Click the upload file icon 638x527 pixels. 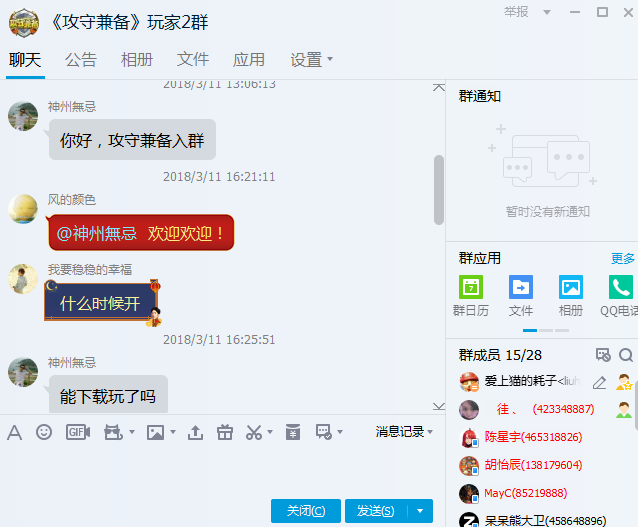195,432
